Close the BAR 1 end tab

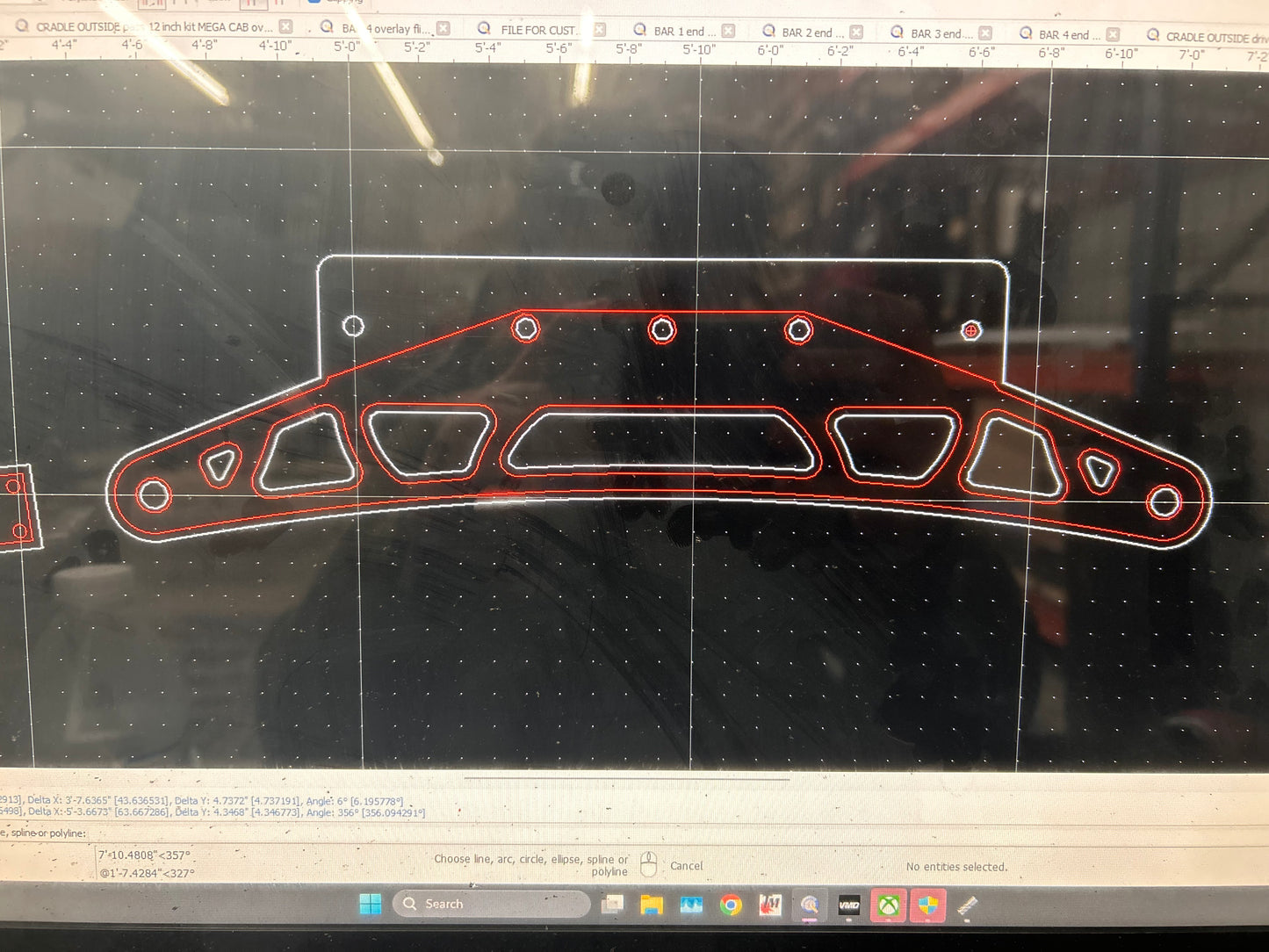pyautogui.click(x=728, y=31)
